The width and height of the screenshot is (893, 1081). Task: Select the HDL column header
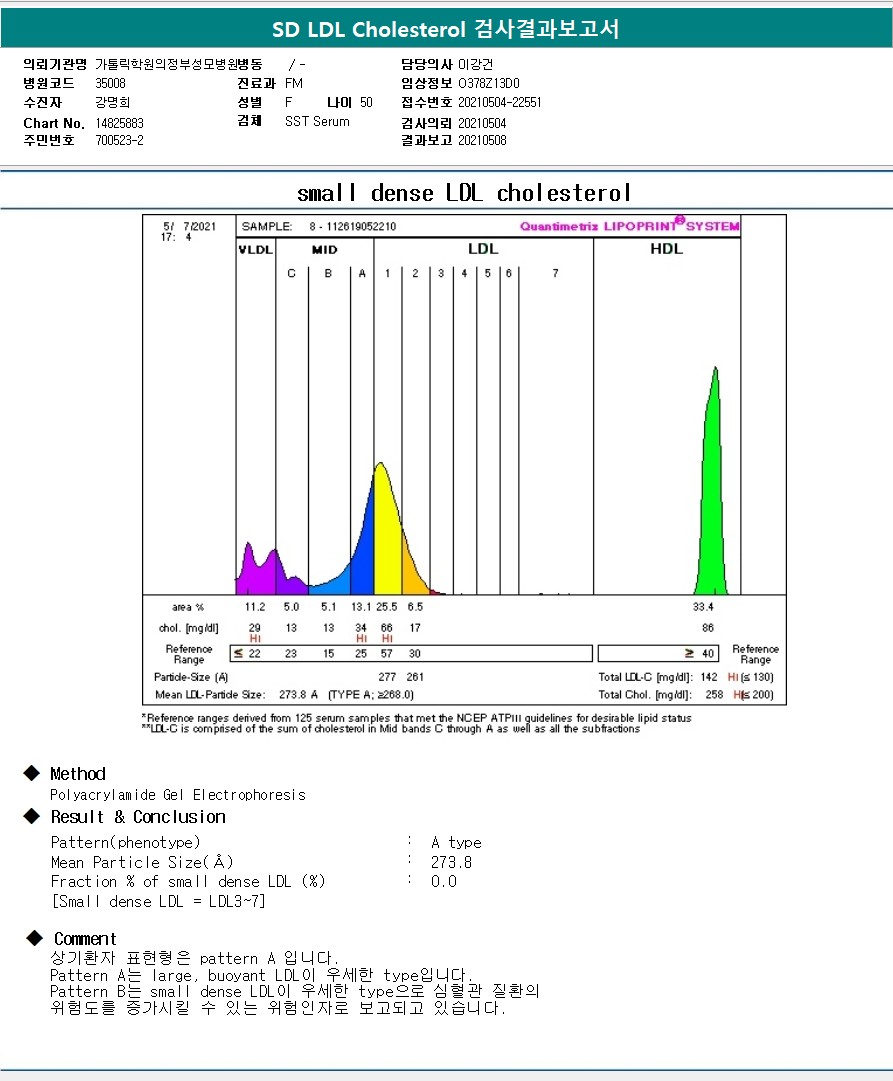(666, 249)
